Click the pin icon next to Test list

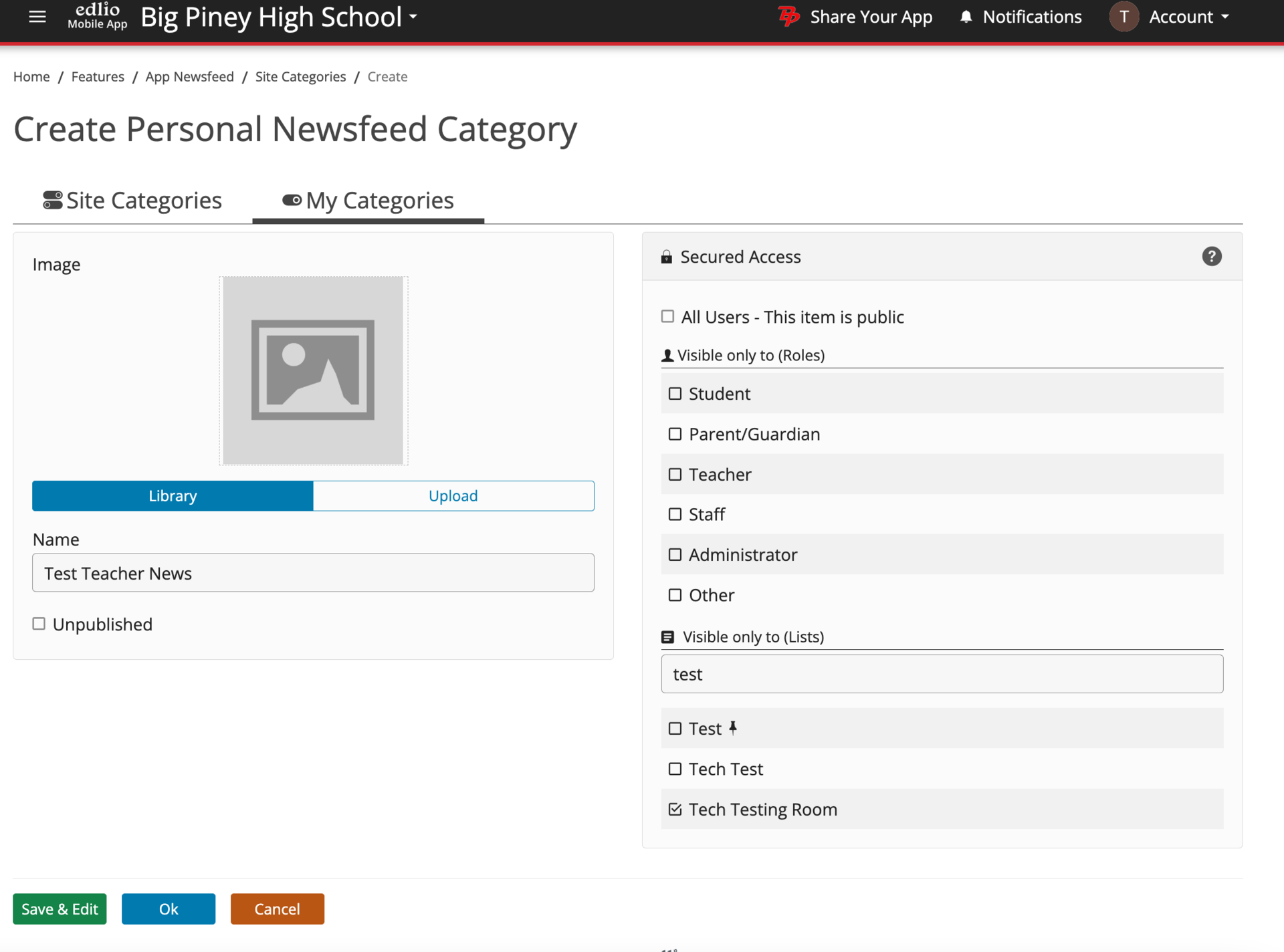click(733, 728)
